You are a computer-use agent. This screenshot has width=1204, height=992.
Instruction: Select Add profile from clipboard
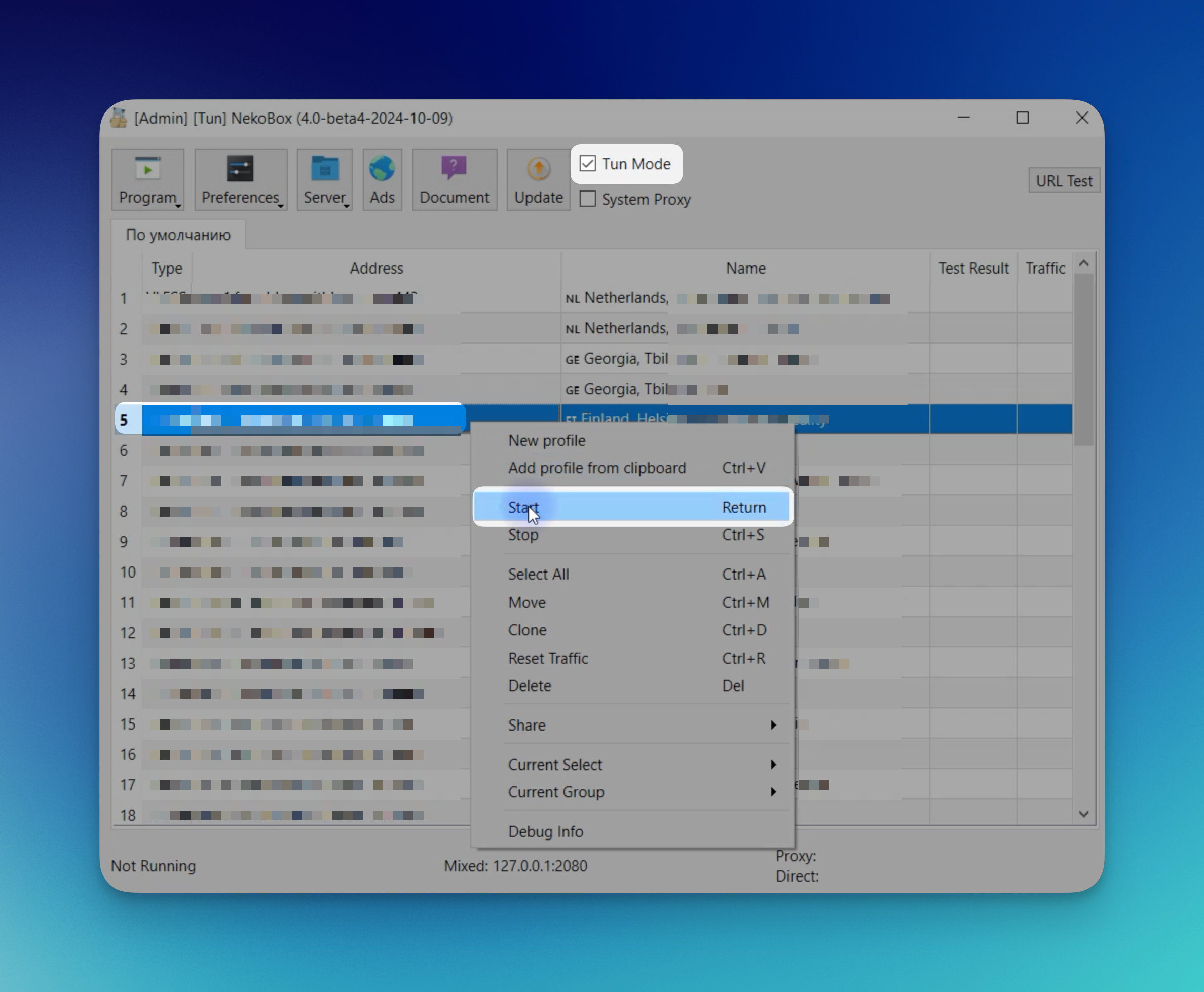pos(596,468)
